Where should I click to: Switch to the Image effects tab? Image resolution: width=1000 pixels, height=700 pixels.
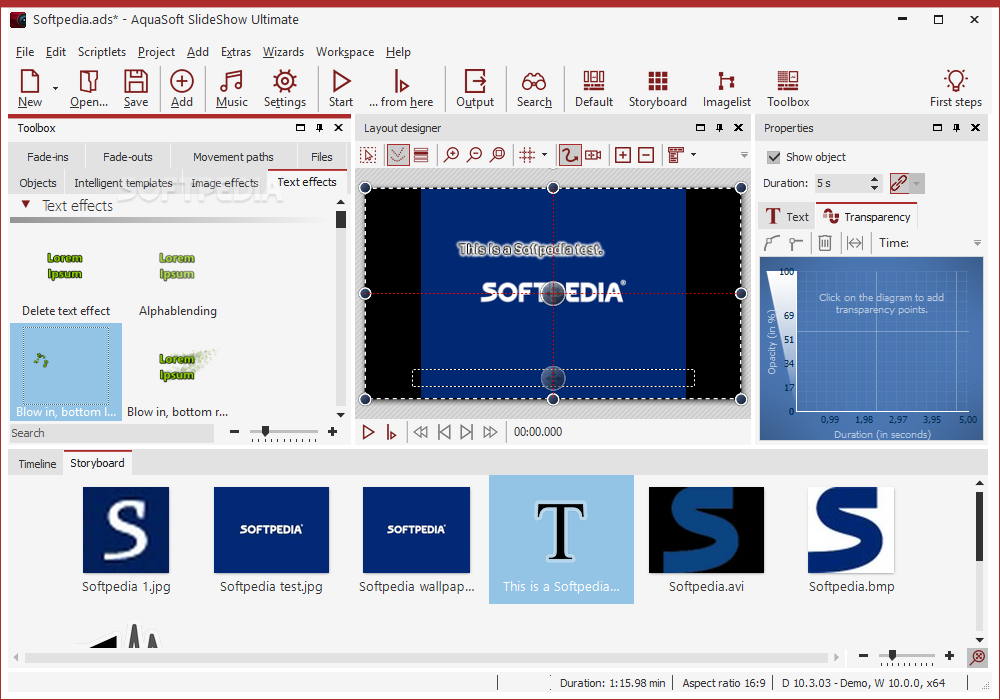224,183
